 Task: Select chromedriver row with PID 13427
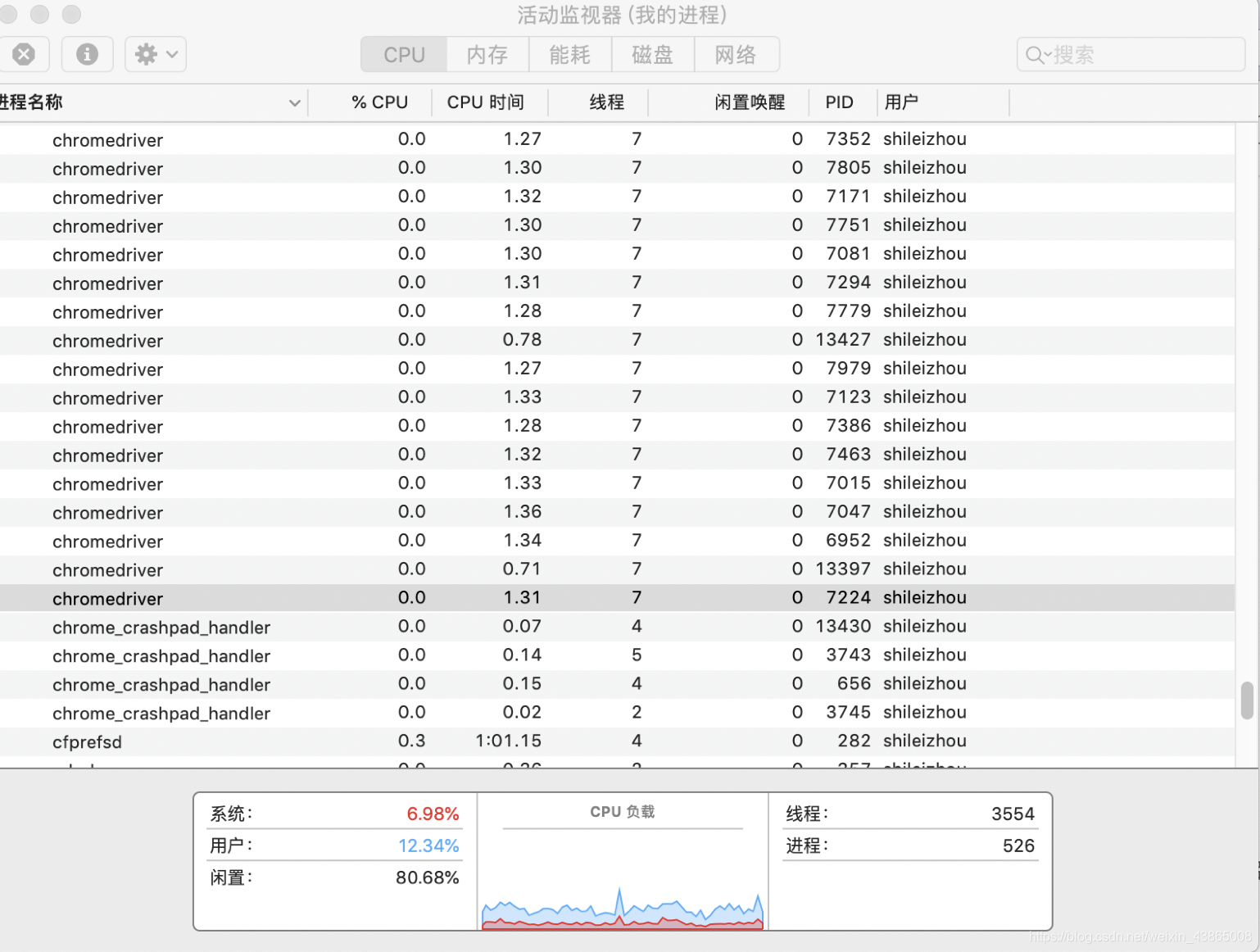pyautogui.click(x=617, y=341)
